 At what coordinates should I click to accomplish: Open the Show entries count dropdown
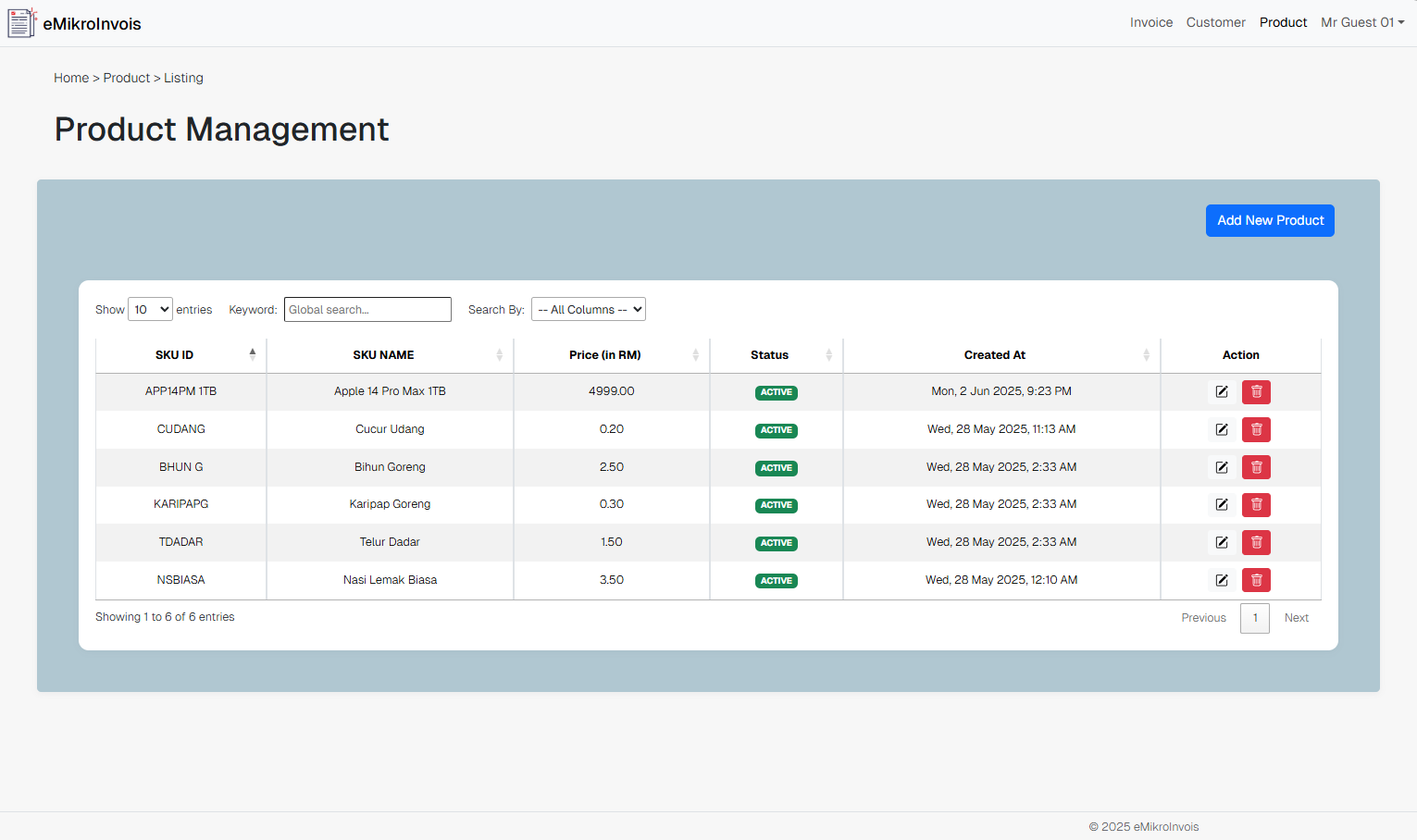click(x=150, y=310)
